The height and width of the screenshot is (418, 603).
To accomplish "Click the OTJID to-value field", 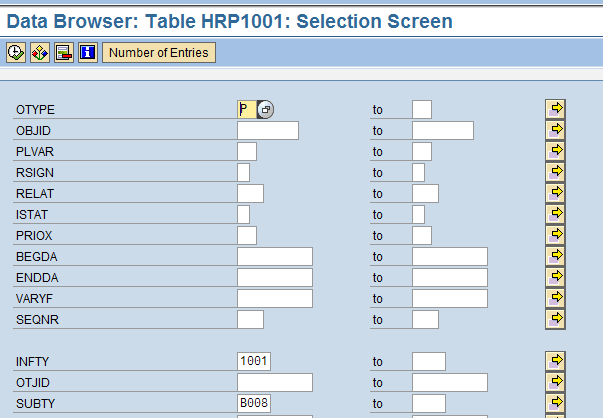I will [x=449, y=382].
